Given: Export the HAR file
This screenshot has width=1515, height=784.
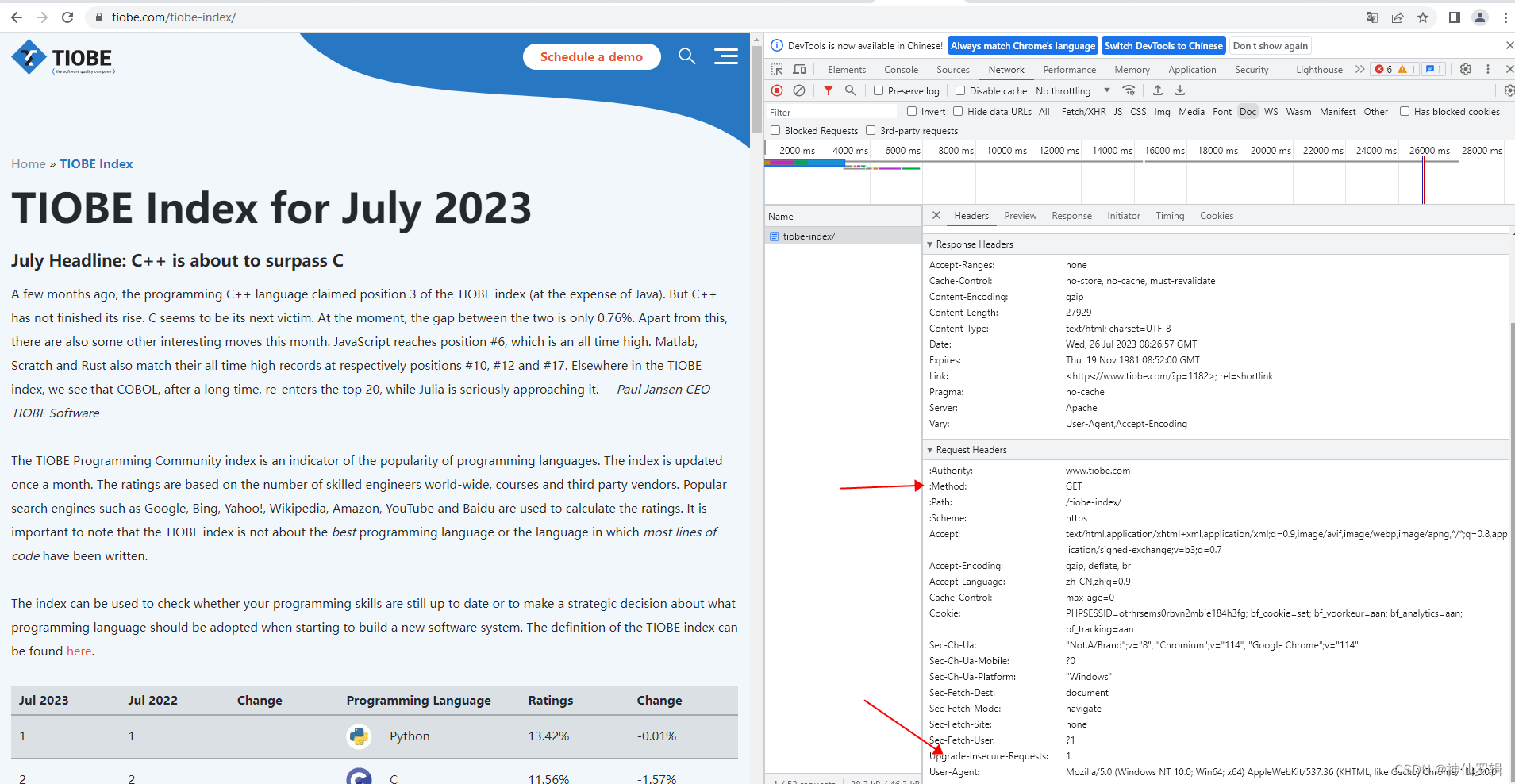Looking at the screenshot, I should tap(1180, 90).
